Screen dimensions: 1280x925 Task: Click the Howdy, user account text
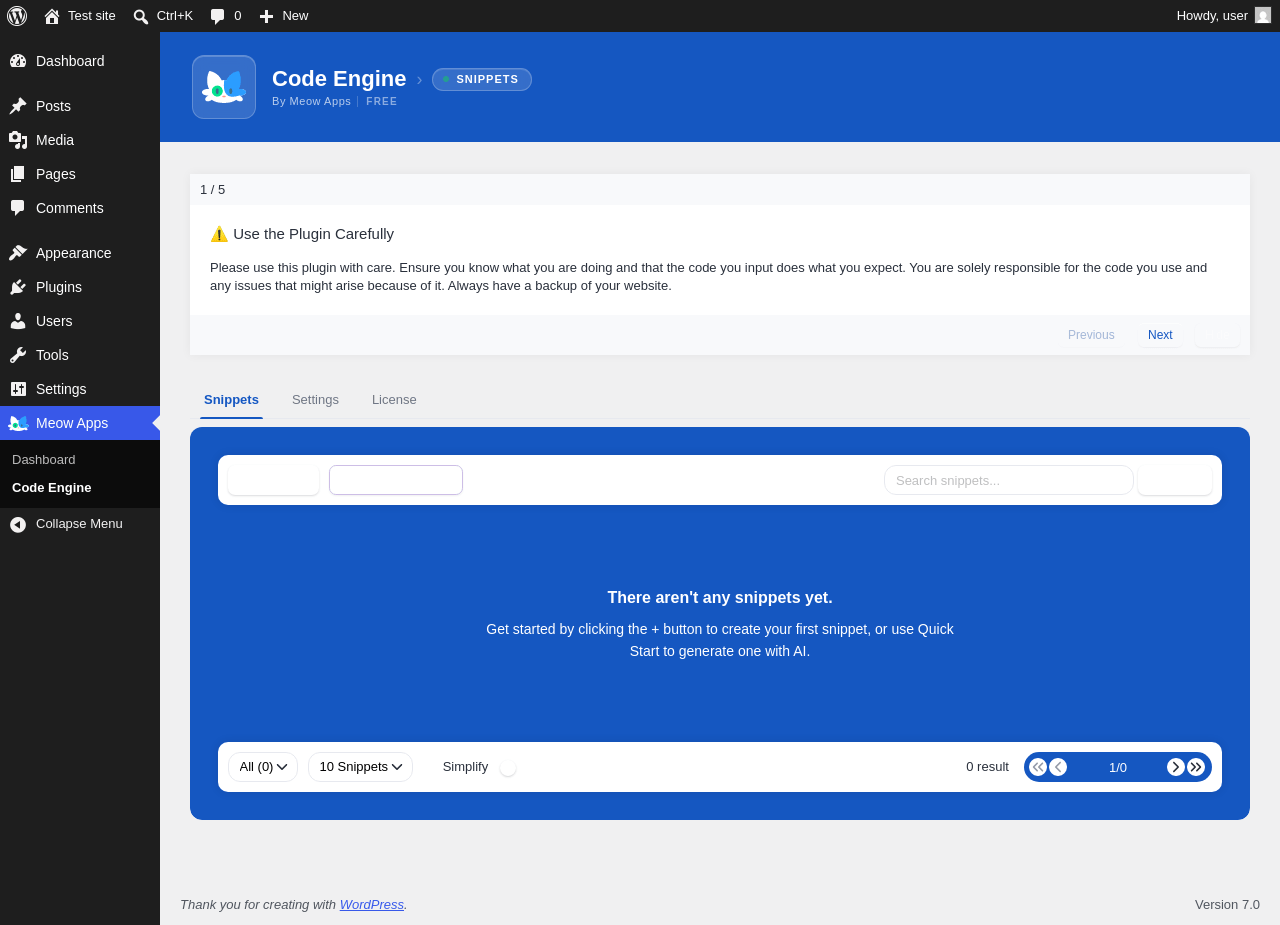[1212, 16]
